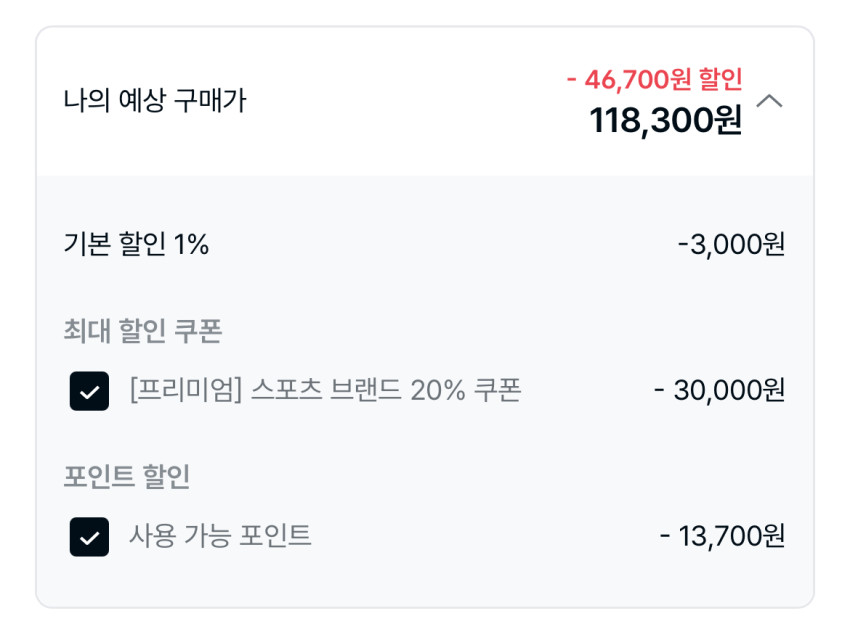Click the 사용 가능 포인트 label text

(x=220, y=536)
